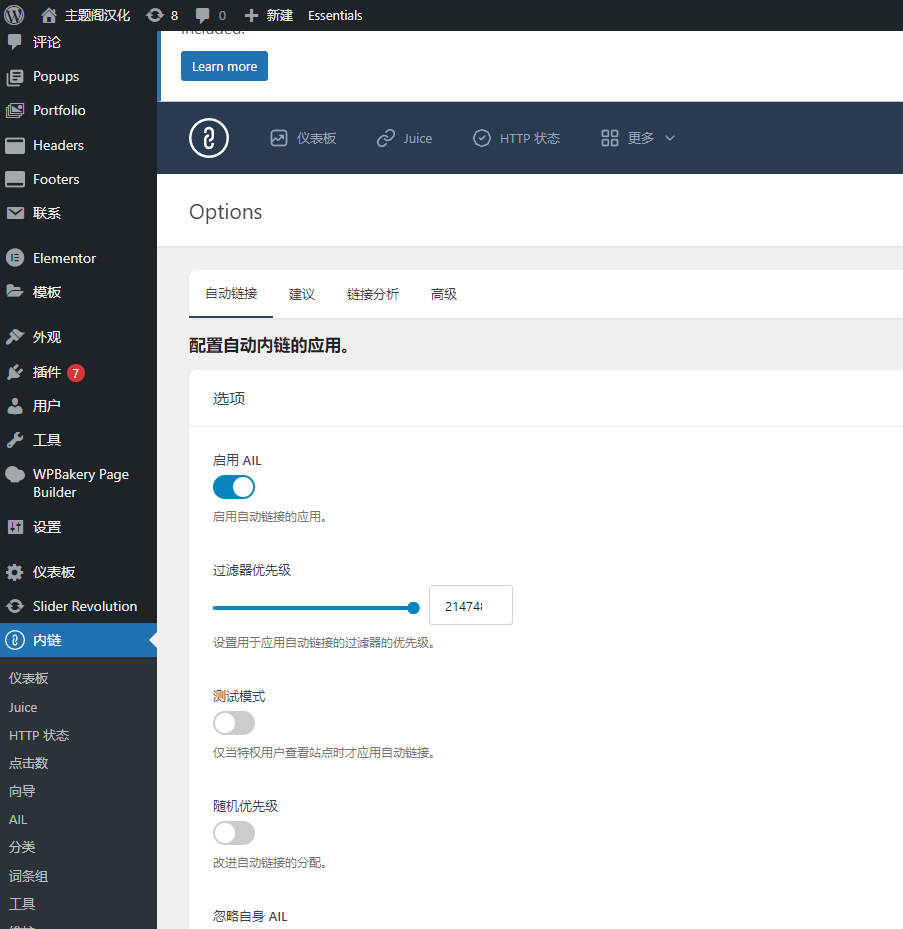903x929 pixels.
Task: Click the 更多 grid icon
Action: coord(610,138)
